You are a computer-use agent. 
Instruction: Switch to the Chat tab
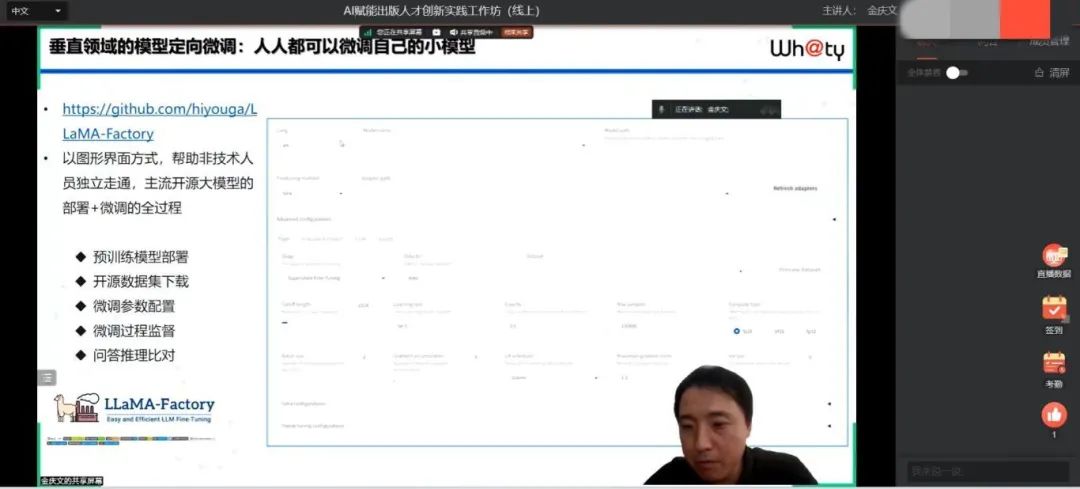pyautogui.click(x=360, y=239)
